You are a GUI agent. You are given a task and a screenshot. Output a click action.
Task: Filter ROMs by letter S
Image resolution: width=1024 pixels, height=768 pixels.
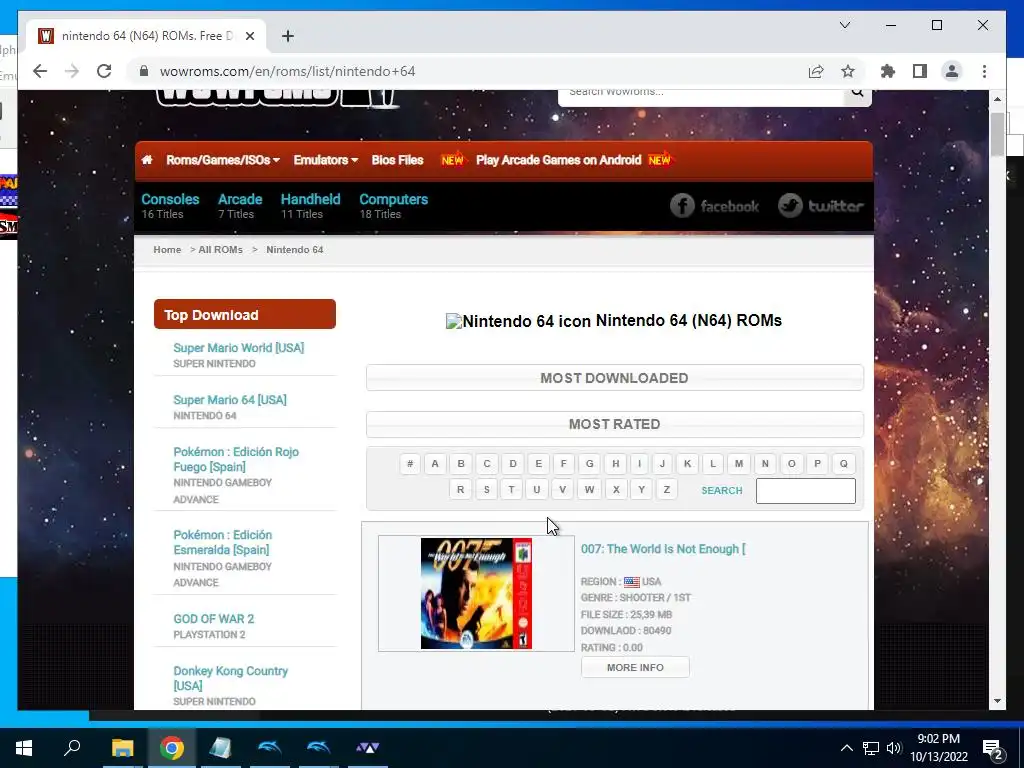(x=487, y=490)
